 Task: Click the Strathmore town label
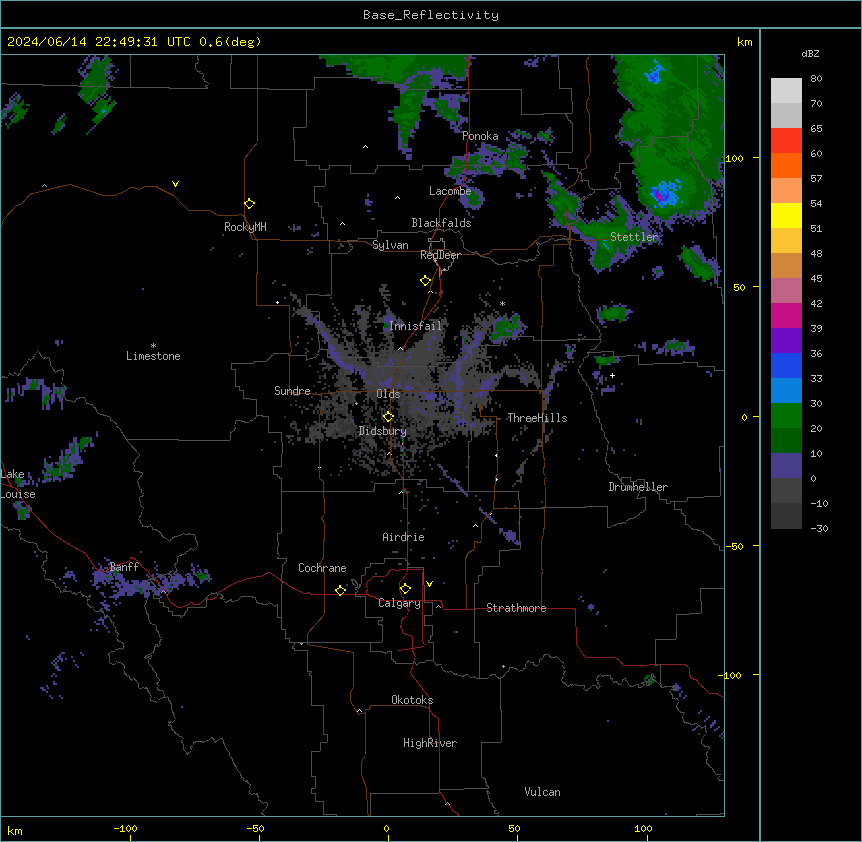click(x=516, y=608)
